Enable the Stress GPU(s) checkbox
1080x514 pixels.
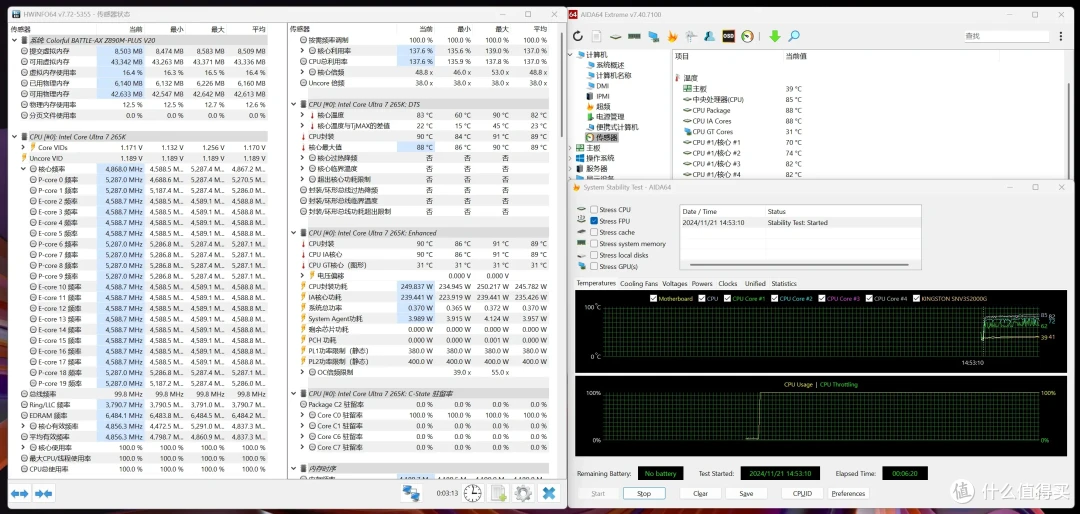coord(594,267)
